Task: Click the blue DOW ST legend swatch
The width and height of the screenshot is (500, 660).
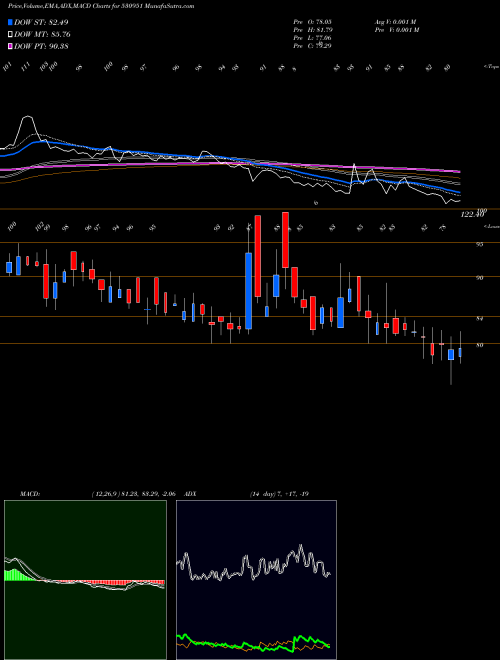Action: [x=11, y=22]
